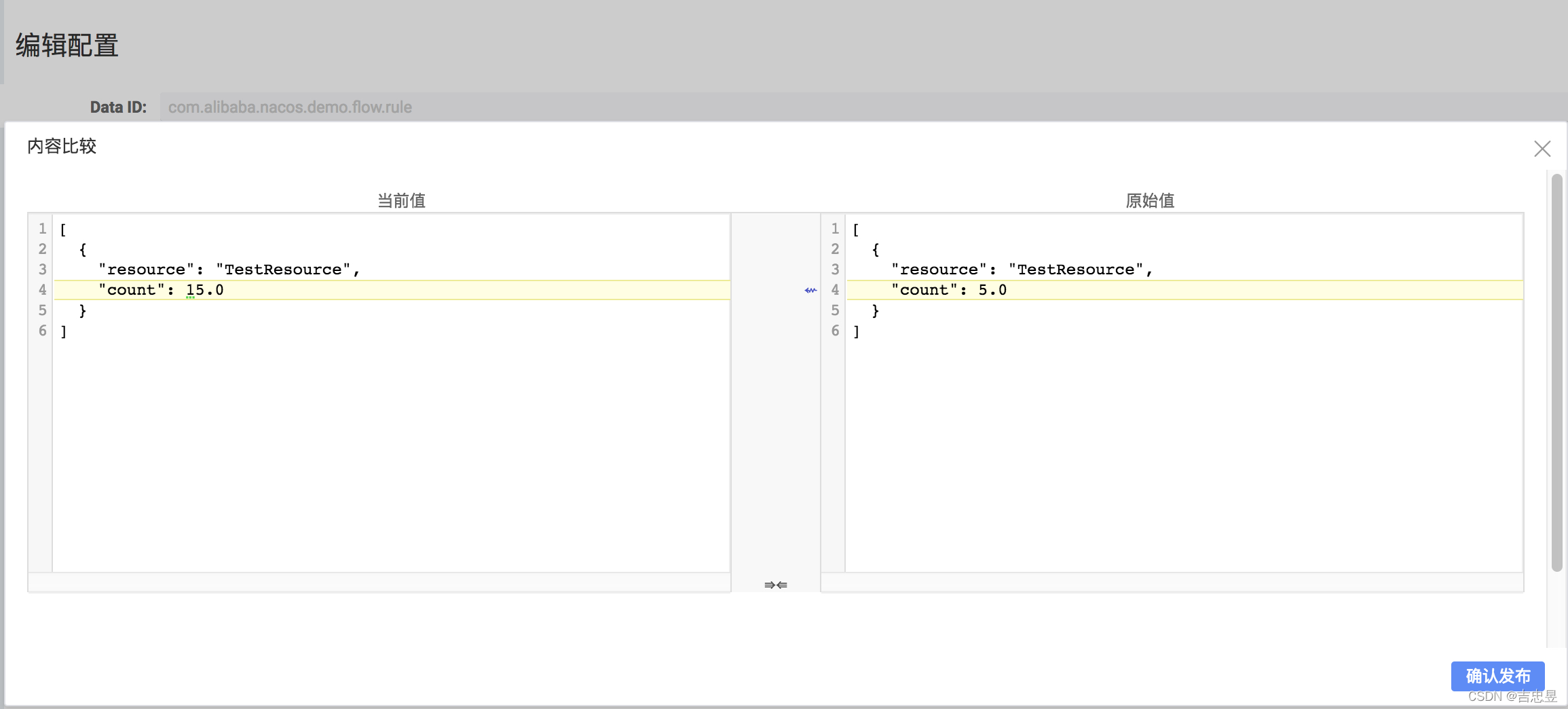Click the Data ID: label
This screenshot has height=709, width=1568.
118,107
